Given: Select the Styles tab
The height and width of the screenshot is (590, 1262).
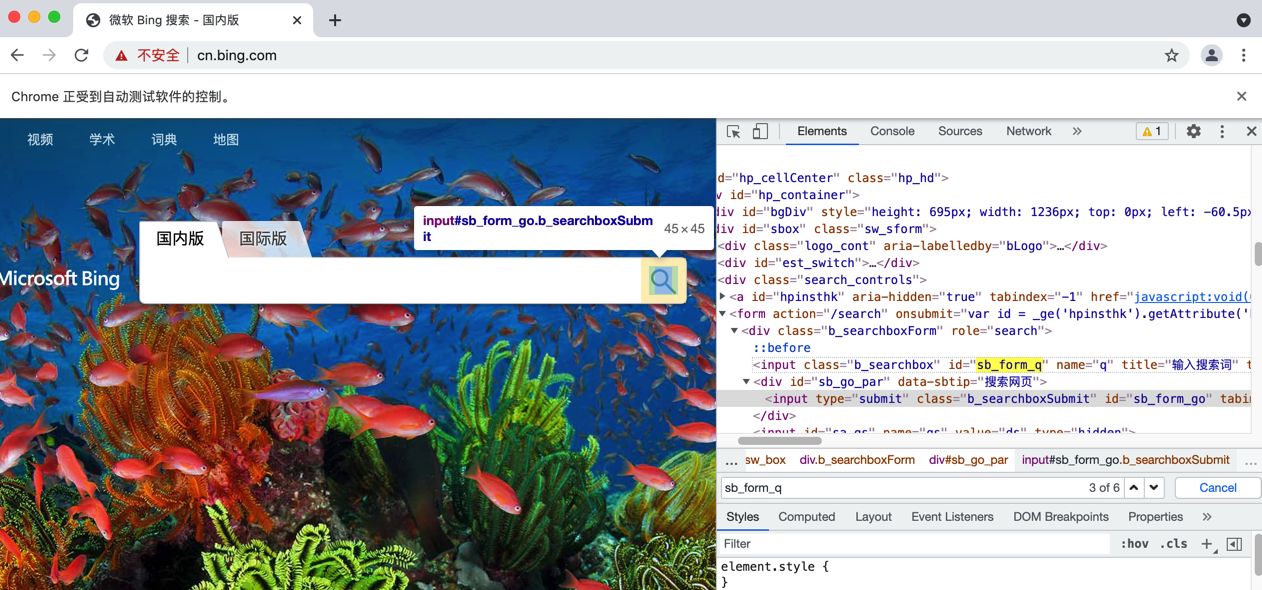Looking at the screenshot, I should pyautogui.click(x=742, y=517).
